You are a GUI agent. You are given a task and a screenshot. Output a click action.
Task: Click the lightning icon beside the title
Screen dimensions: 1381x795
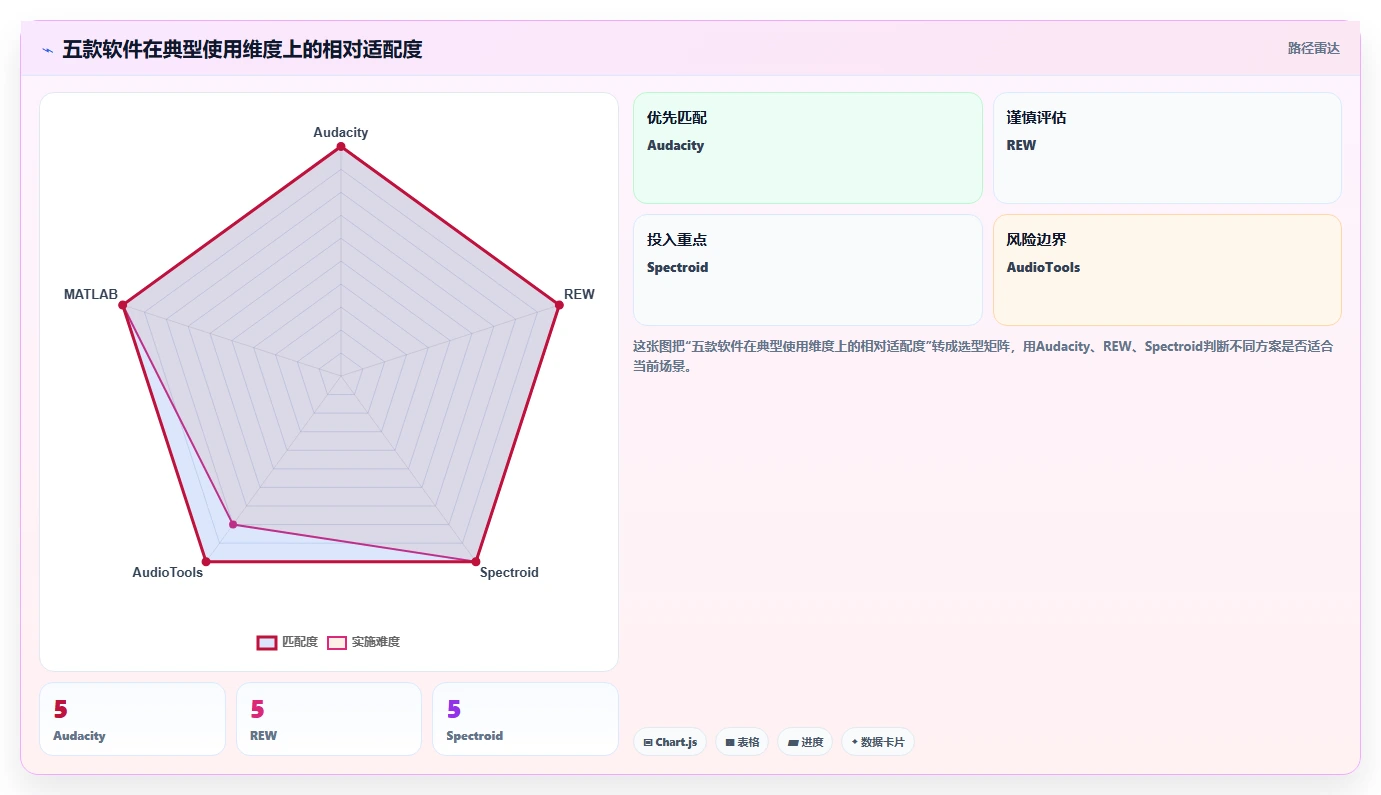click(x=48, y=50)
